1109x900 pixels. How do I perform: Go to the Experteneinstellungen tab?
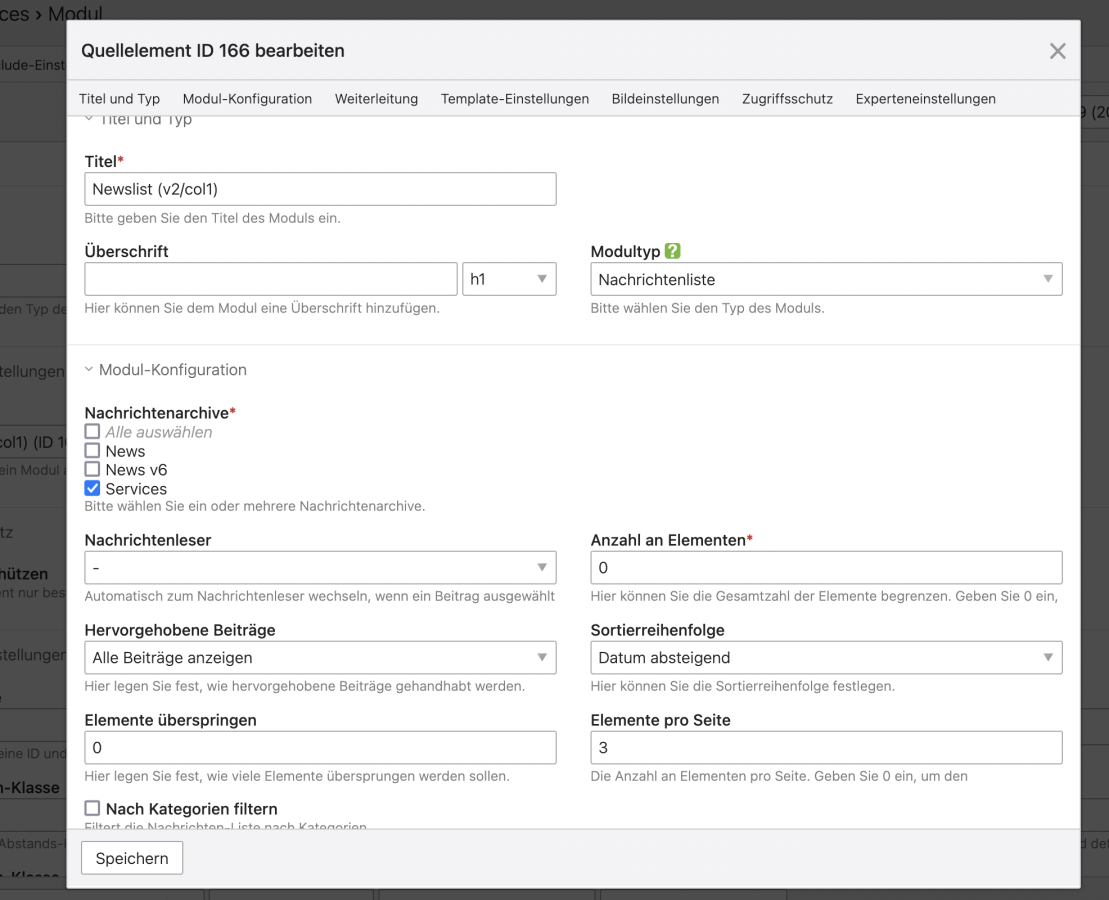tap(925, 99)
